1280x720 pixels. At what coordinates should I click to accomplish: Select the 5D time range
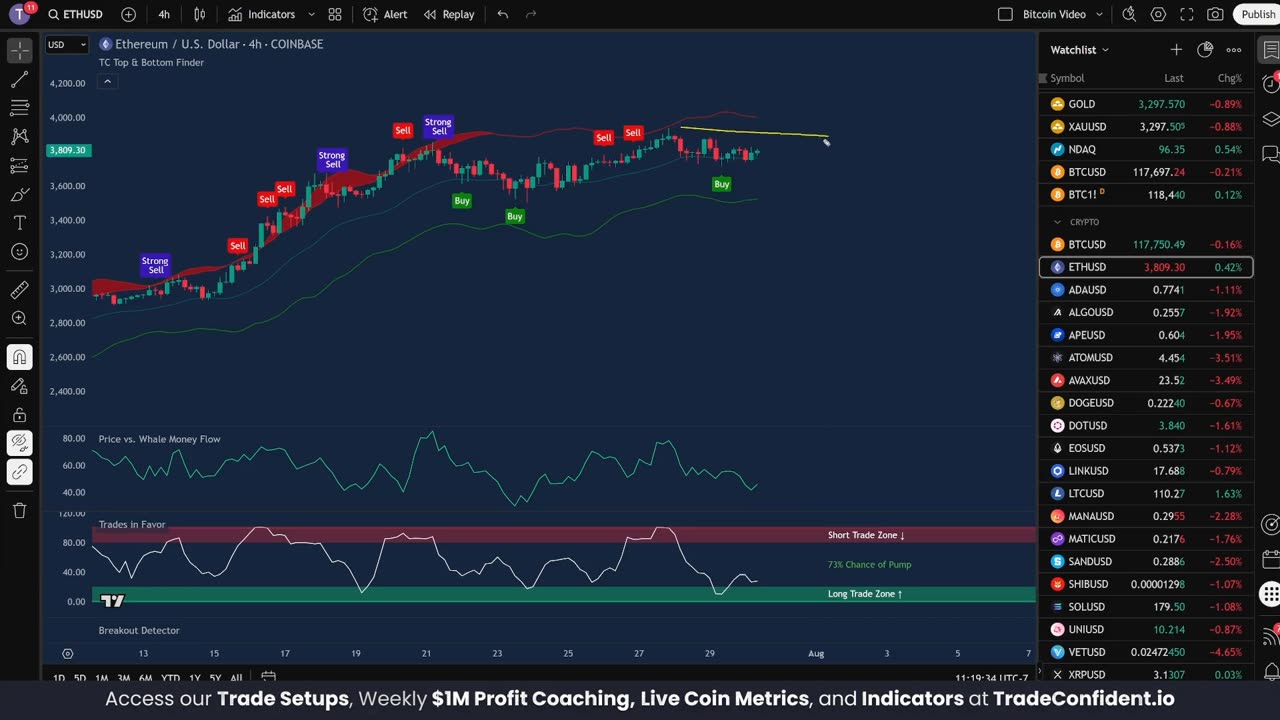(x=80, y=678)
